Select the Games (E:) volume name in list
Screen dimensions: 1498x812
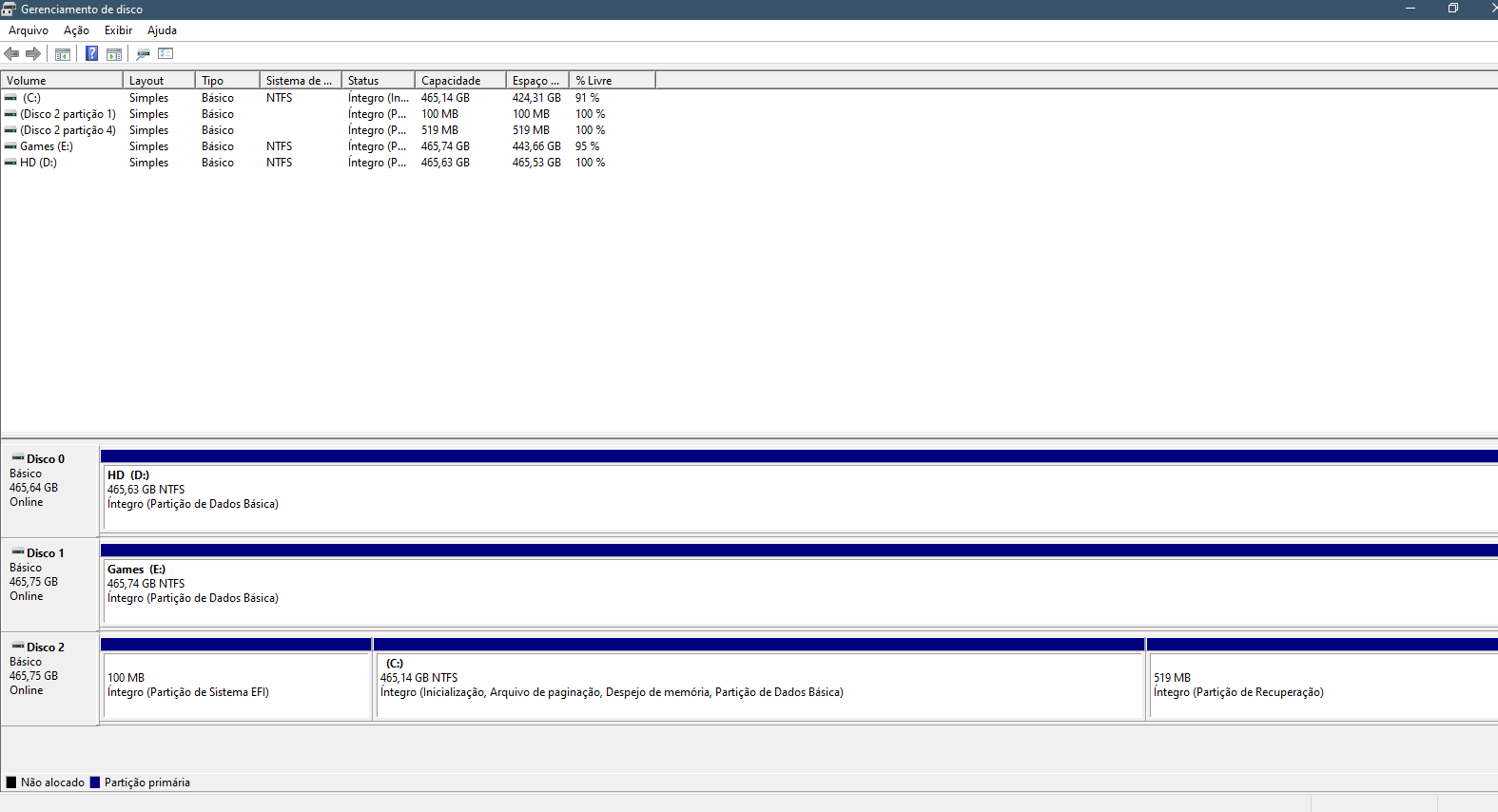coord(47,146)
